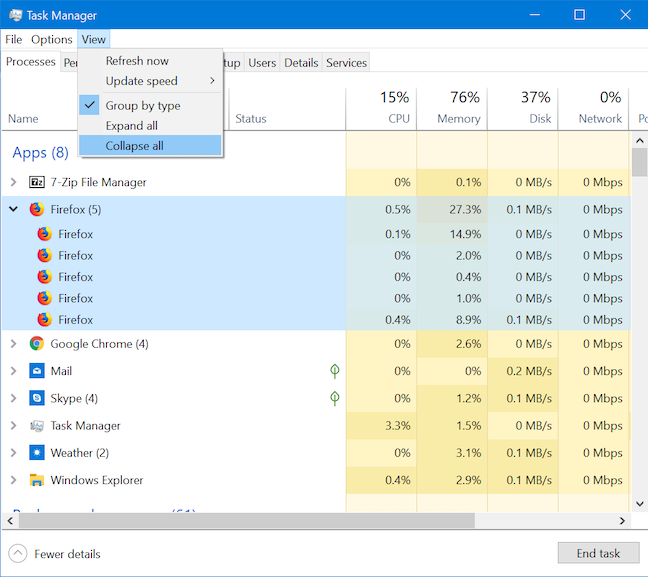The height and width of the screenshot is (577, 648).
Task: Close the open View menu
Action: click(x=93, y=39)
